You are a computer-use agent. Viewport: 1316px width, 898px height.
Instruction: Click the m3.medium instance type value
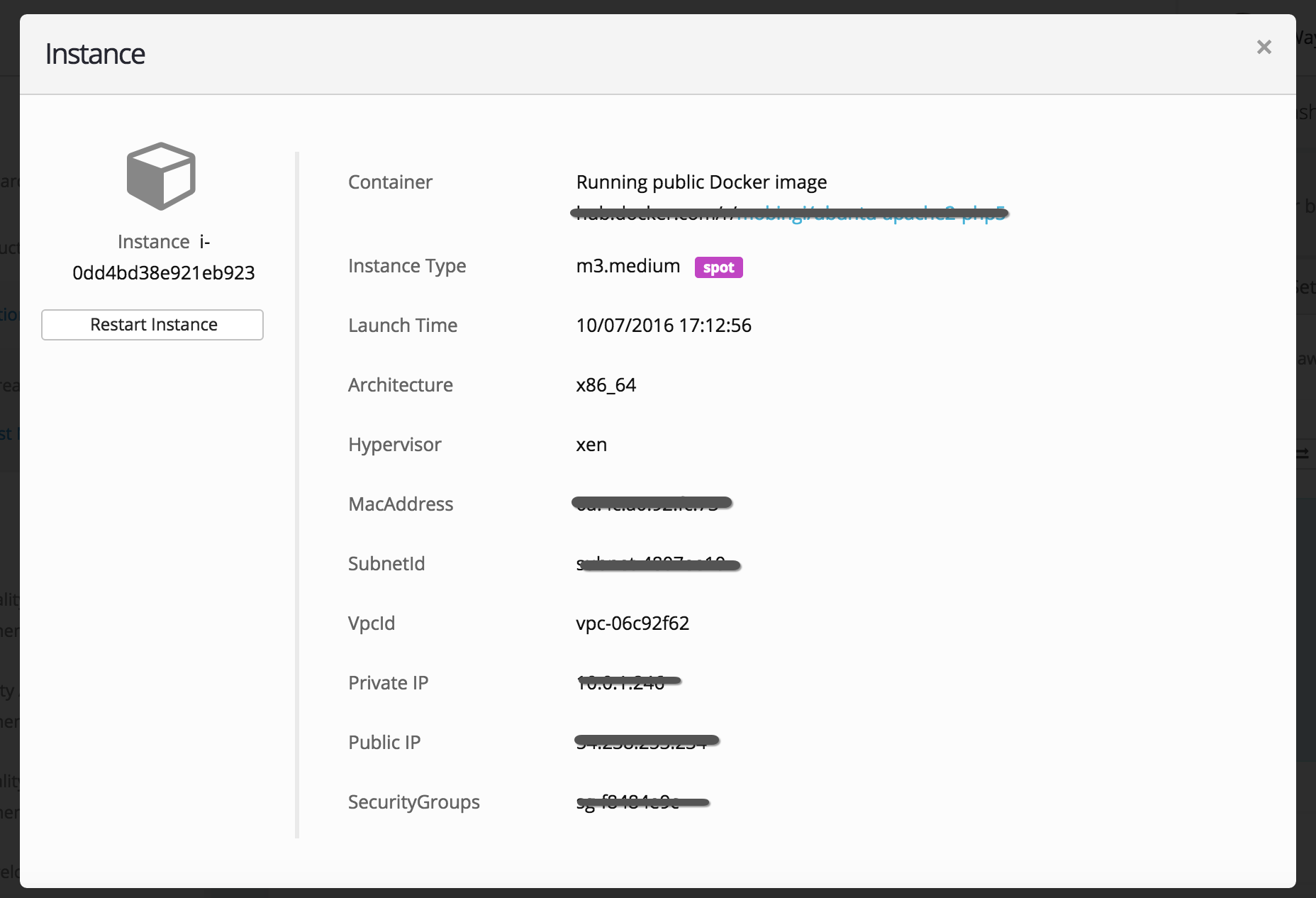[x=628, y=266]
